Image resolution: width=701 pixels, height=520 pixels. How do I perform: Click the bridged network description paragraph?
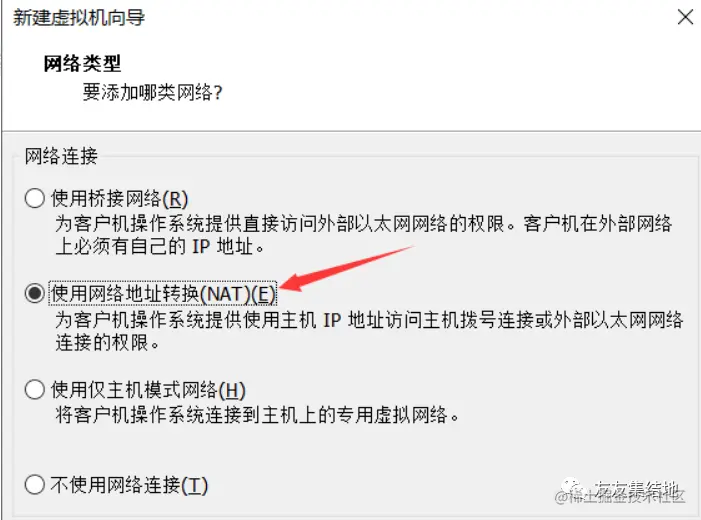pos(363,235)
